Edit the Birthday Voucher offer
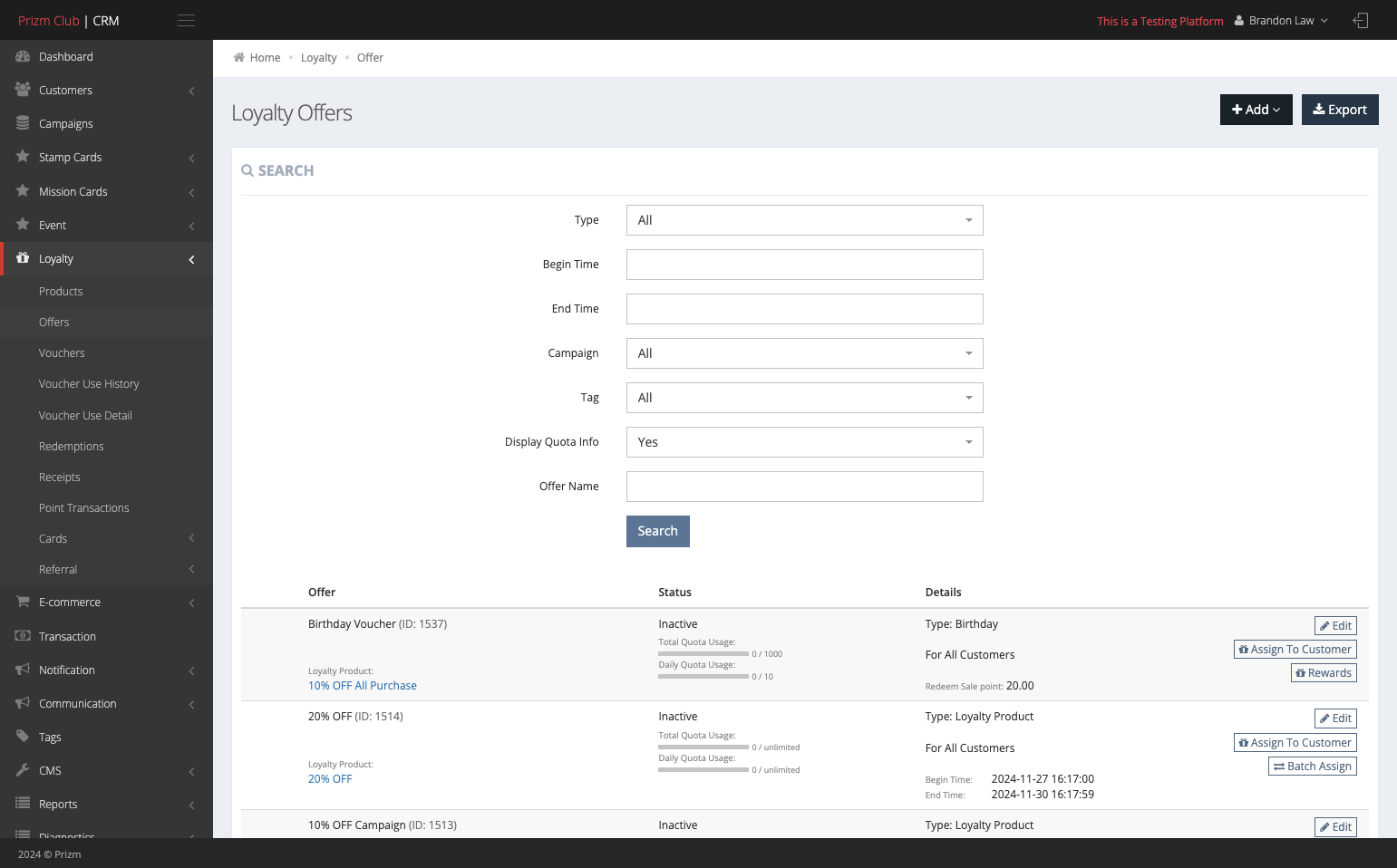The image size is (1397, 868). click(x=1335, y=626)
